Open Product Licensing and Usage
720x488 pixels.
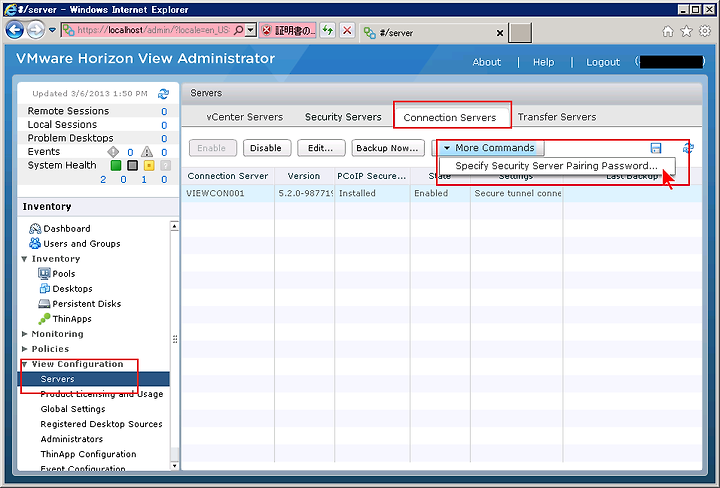101,394
